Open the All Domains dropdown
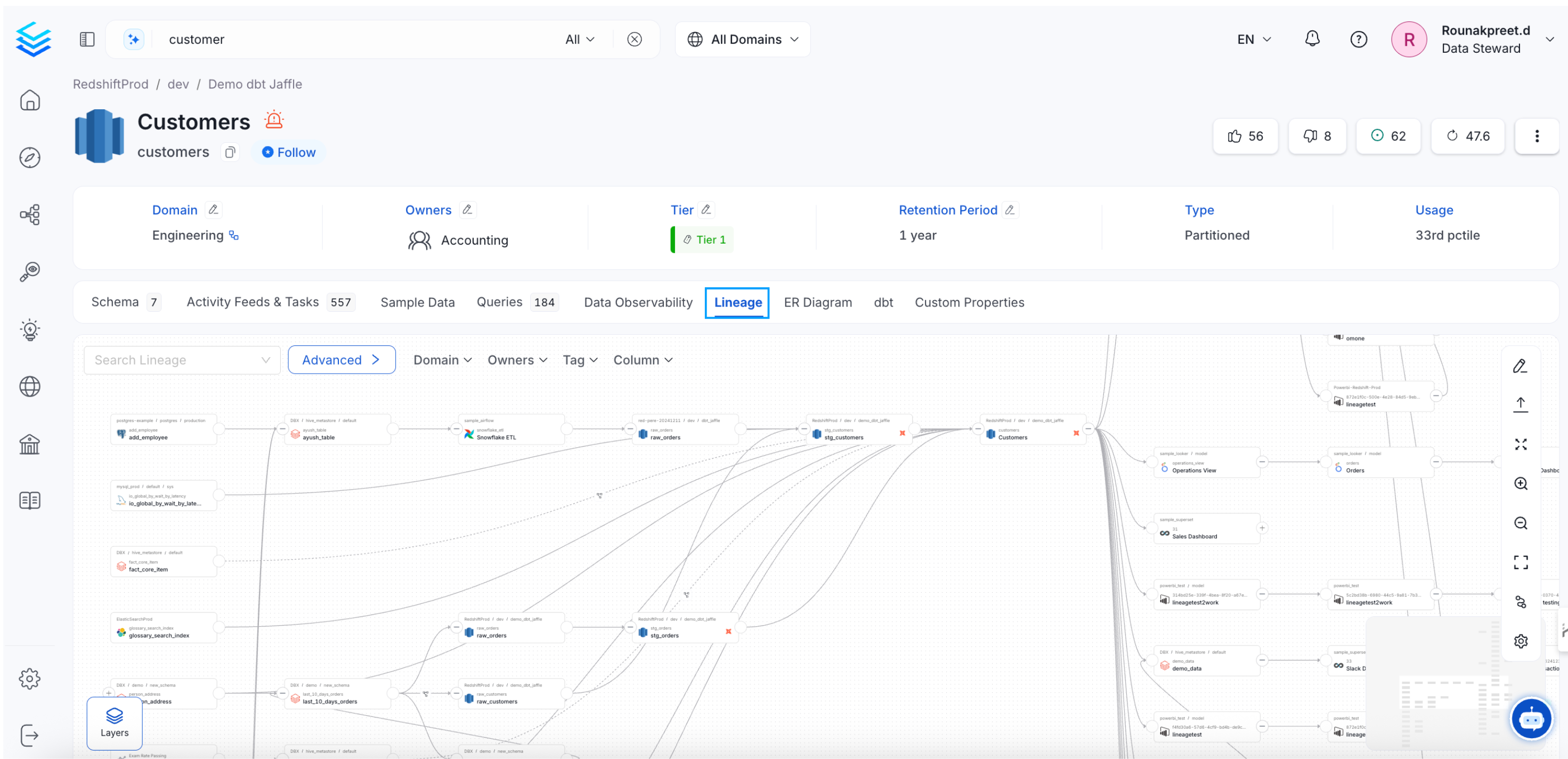The height and width of the screenshot is (759, 1568). pyautogui.click(x=742, y=39)
